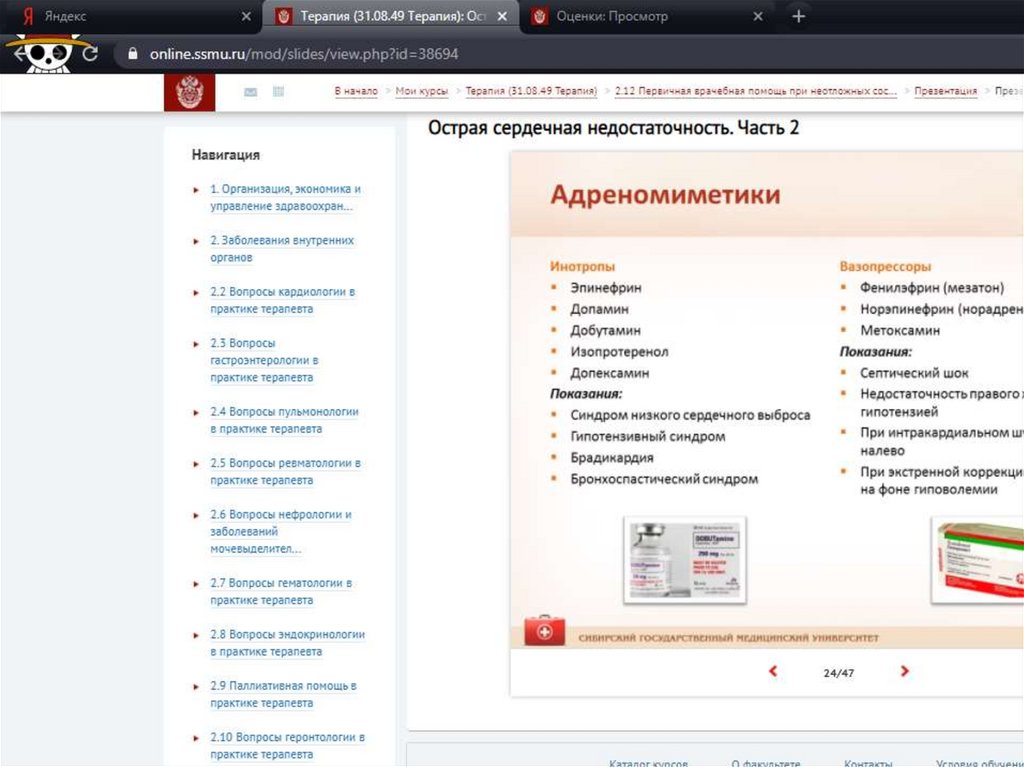This screenshot has height=767, width=1024.
Task: Open 2.7 Вопросы гематологии section
Action: pos(281,591)
